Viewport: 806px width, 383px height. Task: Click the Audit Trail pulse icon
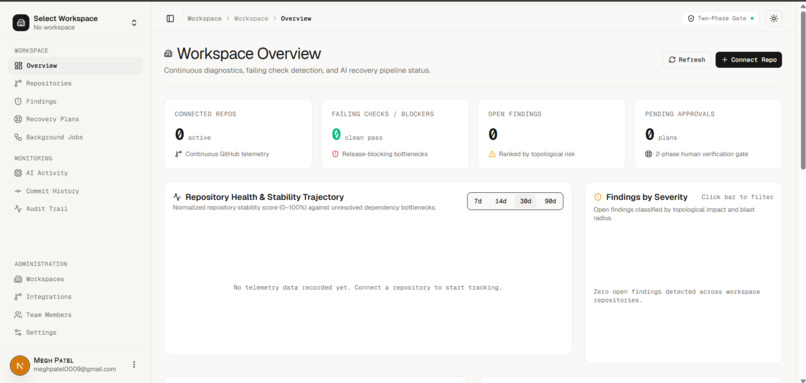pos(18,209)
